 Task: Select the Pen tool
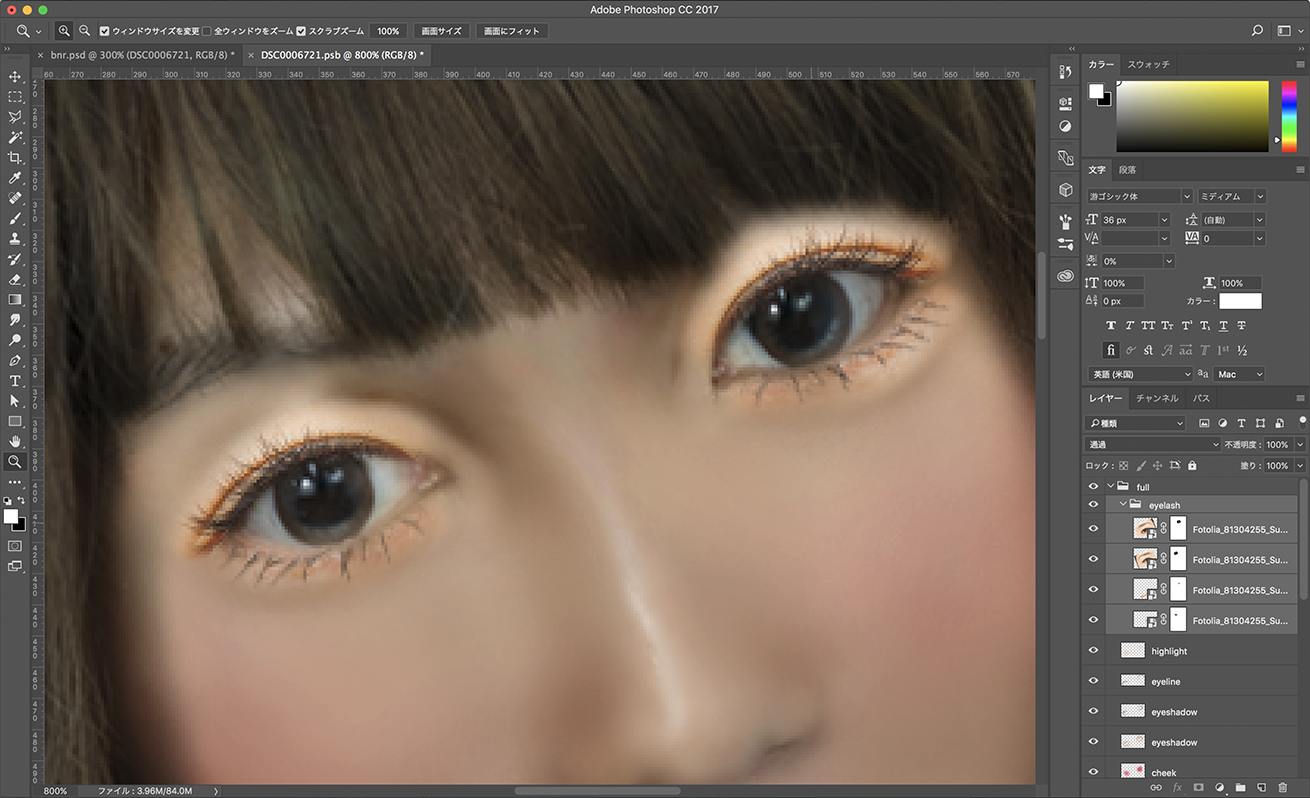click(15, 361)
